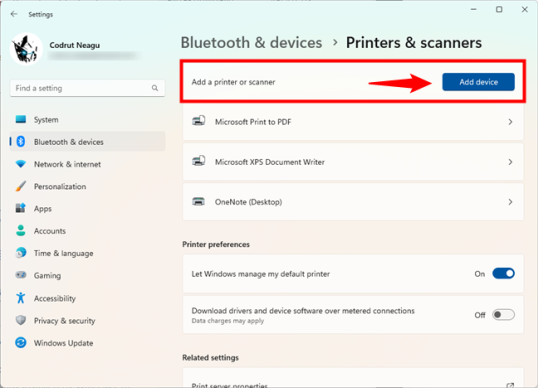The image size is (538, 388).
Task: Click the Microsoft Print to PDF printer icon
Action: click(199, 121)
